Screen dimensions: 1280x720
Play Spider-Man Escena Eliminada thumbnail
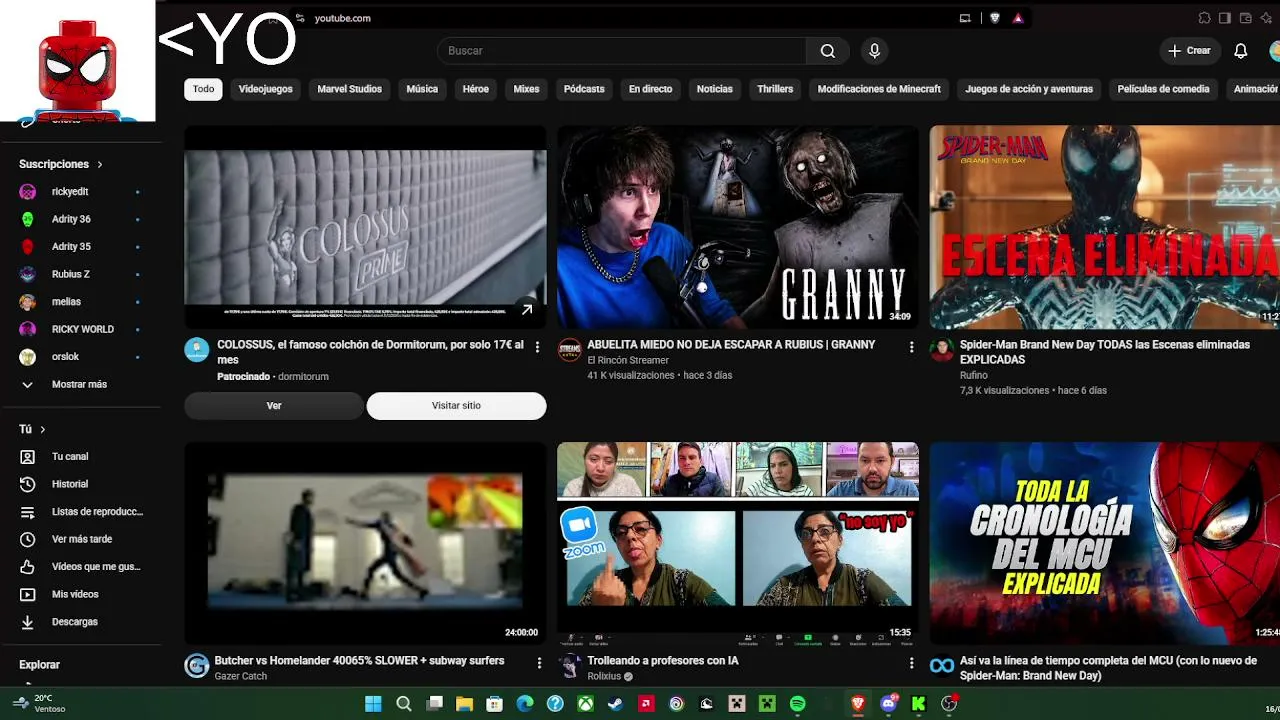pyautogui.click(x=1105, y=227)
